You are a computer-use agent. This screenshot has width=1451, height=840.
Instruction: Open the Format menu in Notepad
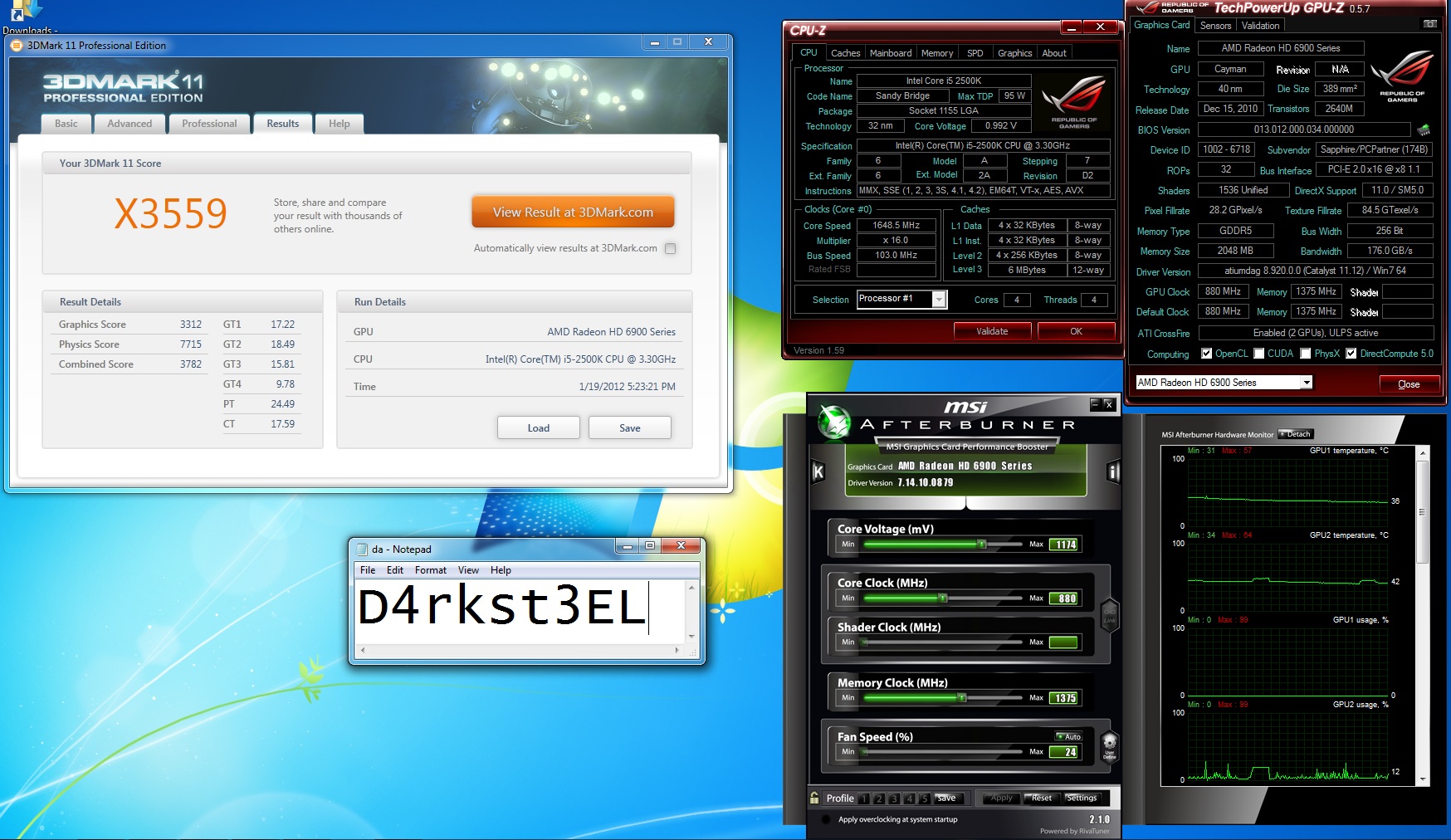[430, 570]
